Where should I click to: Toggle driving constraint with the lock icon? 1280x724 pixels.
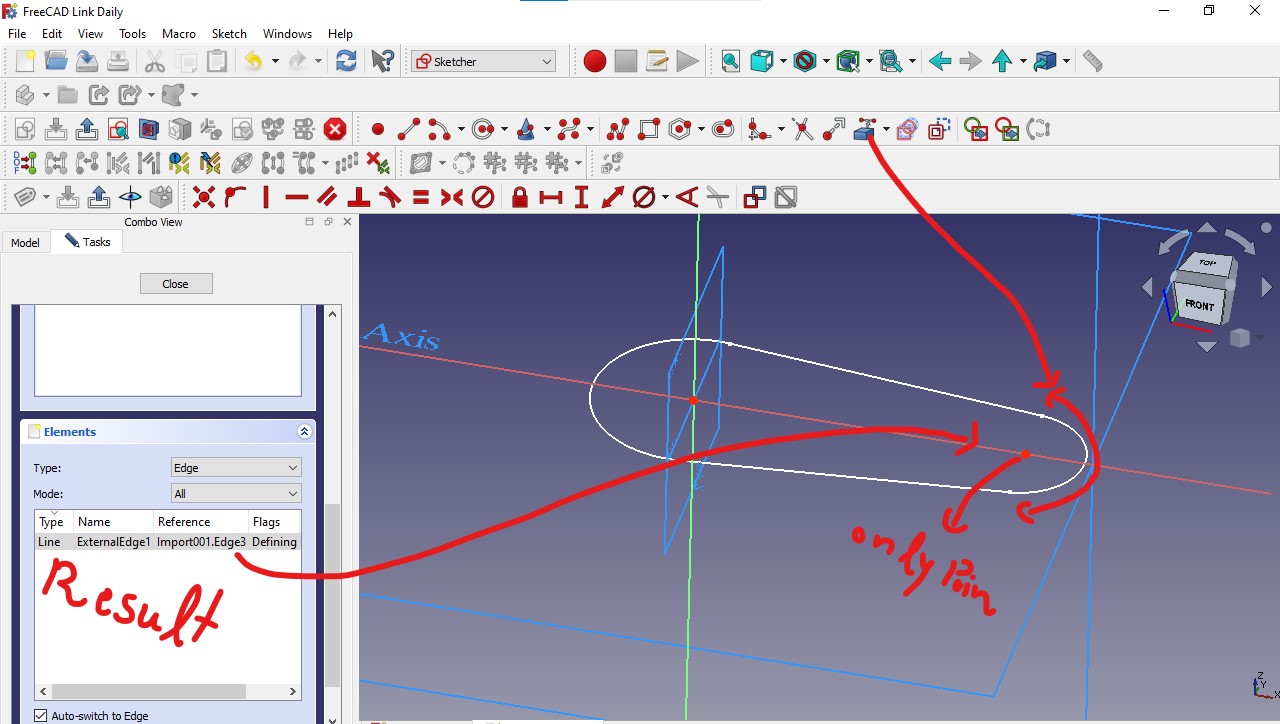[x=519, y=197]
